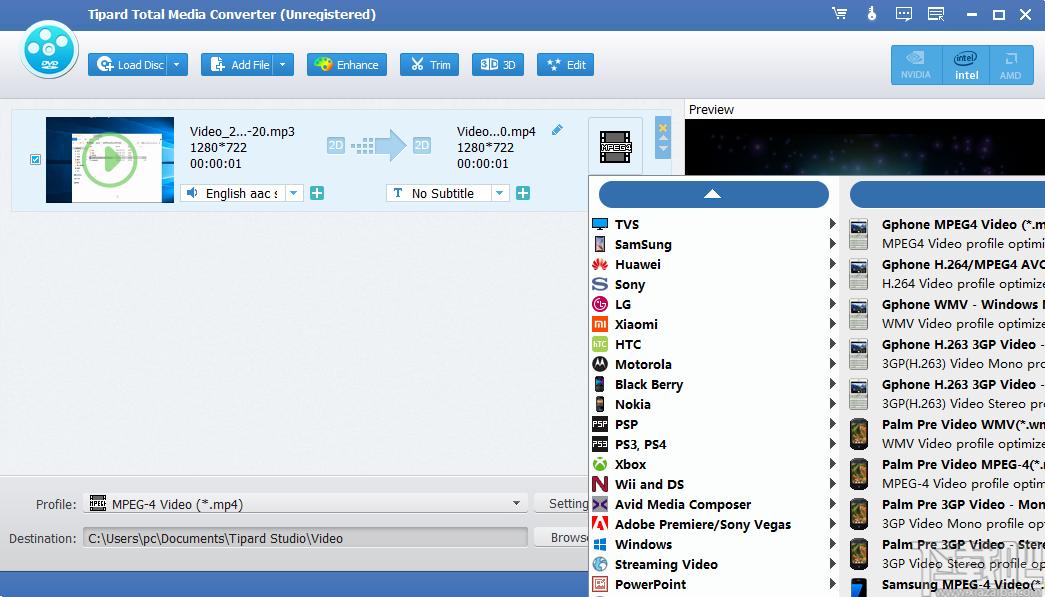This screenshot has height=597, width=1045.
Task: Click the PowerPoint category icon
Action: pos(600,584)
